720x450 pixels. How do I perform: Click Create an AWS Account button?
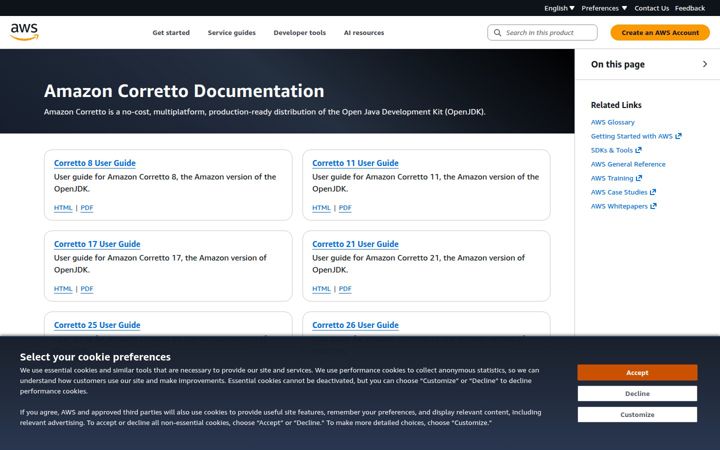(660, 33)
